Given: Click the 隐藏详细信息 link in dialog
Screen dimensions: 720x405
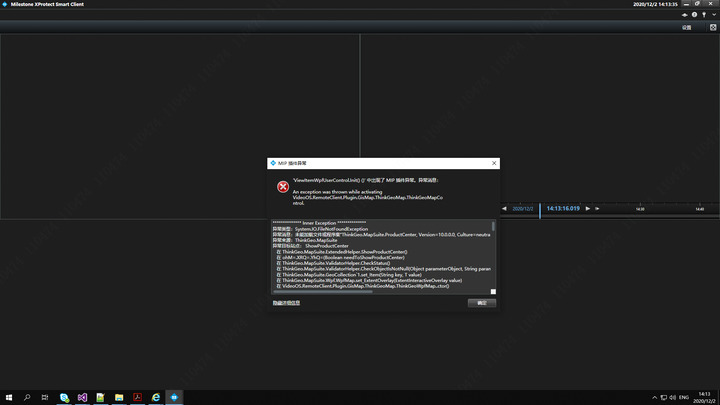Looking at the screenshot, I should pos(286,302).
